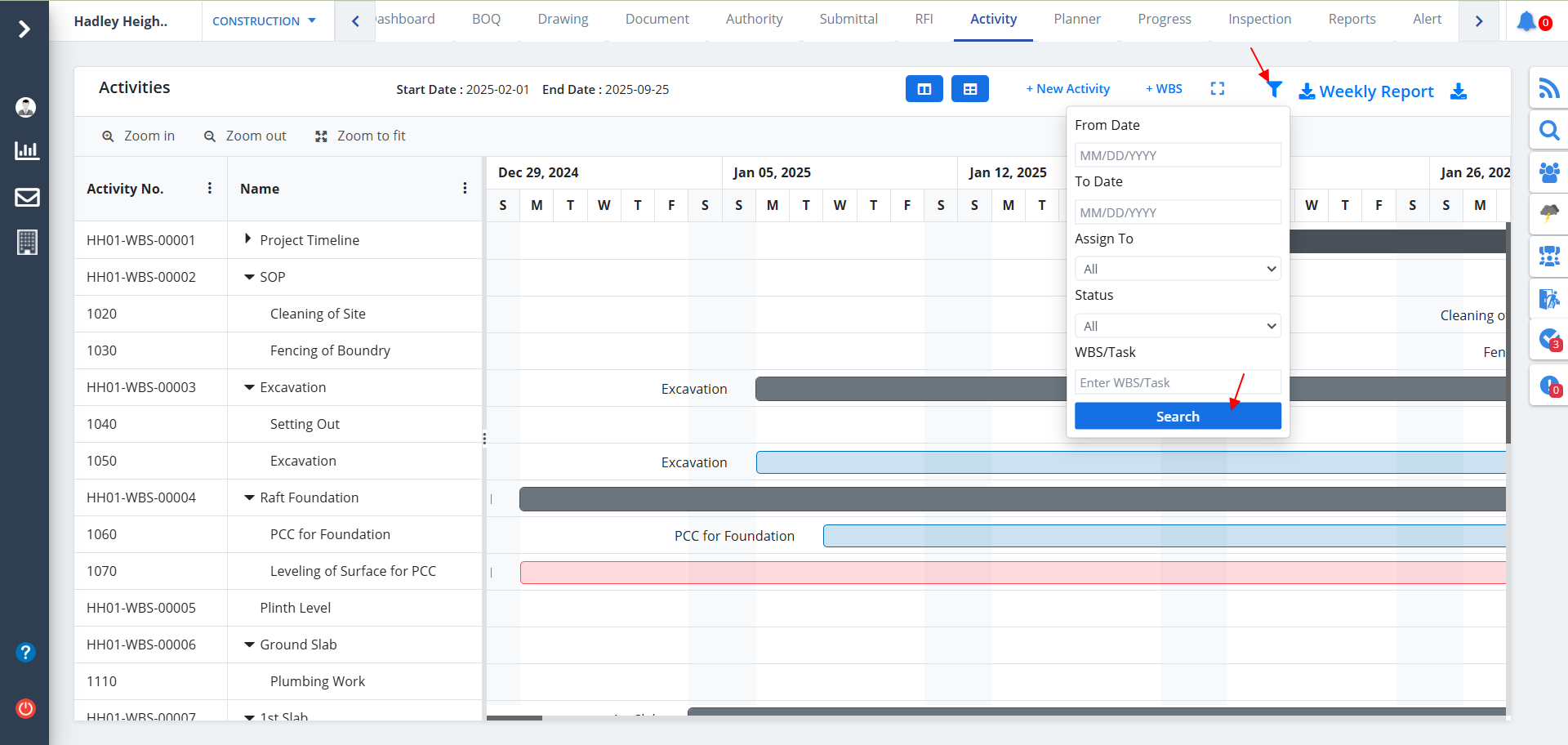The width and height of the screenshot is (1568, 745).
Task: Switch to the split column view toggle
Action: (x=924, y=89)
